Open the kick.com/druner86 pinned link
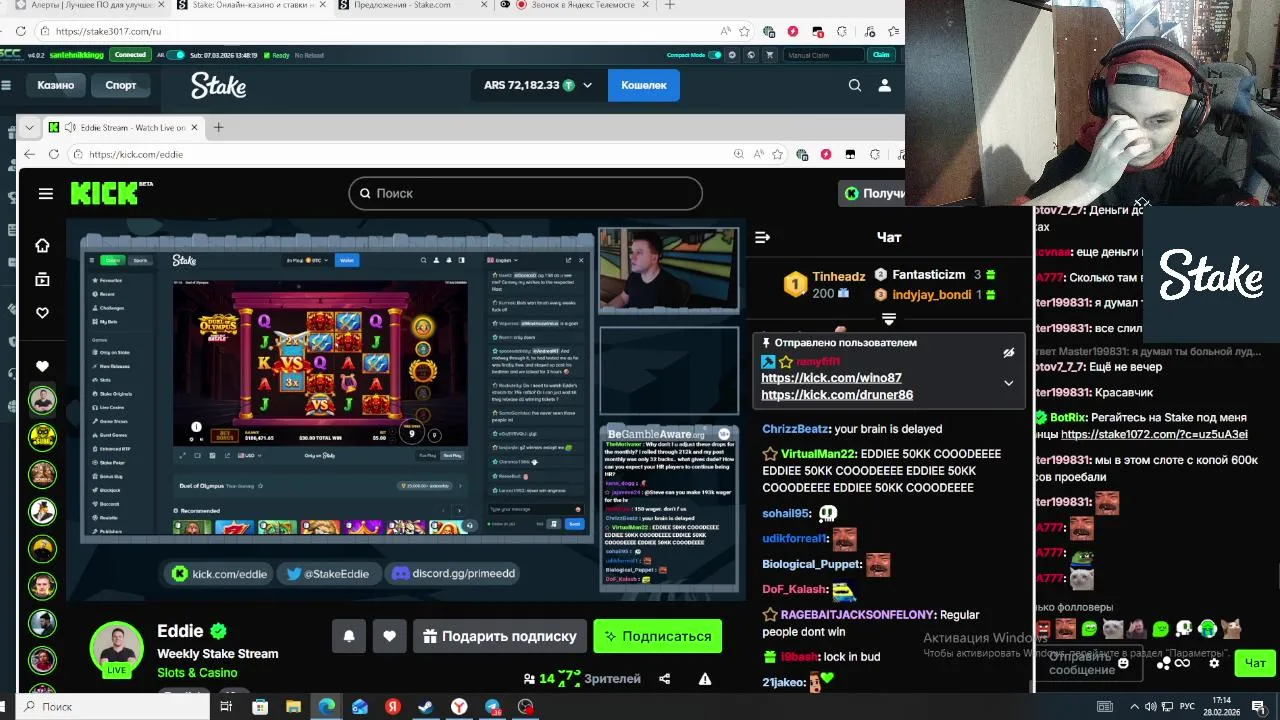 (x=837, y=395)
